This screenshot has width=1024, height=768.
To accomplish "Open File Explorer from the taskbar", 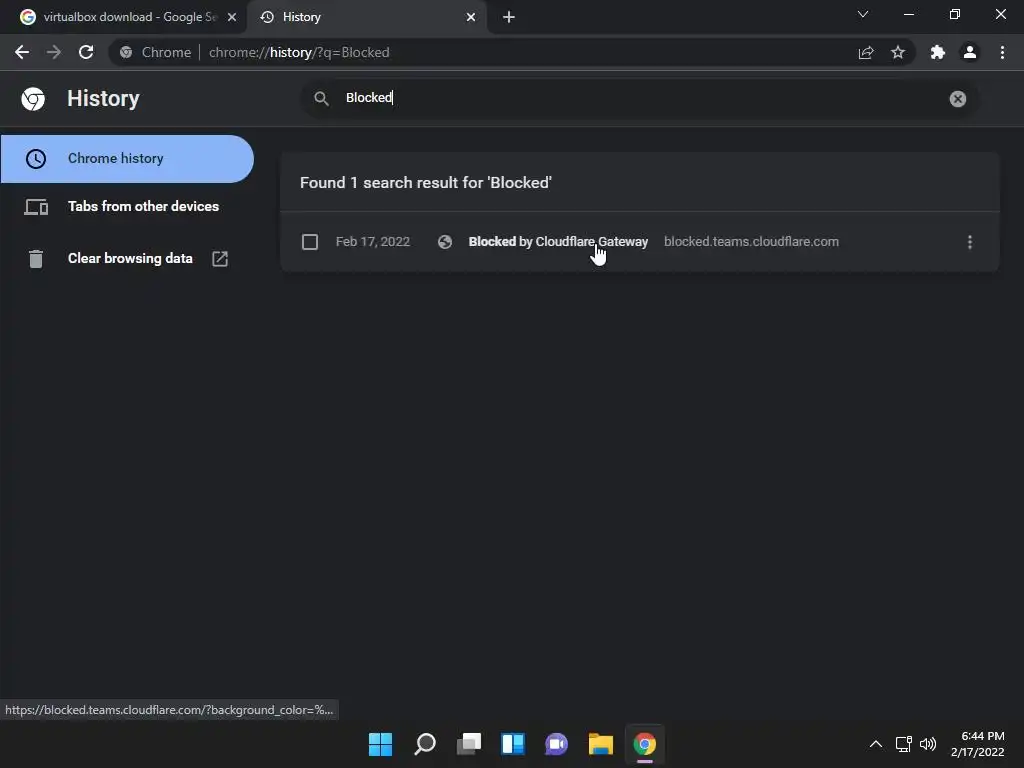I will (601, 744).
